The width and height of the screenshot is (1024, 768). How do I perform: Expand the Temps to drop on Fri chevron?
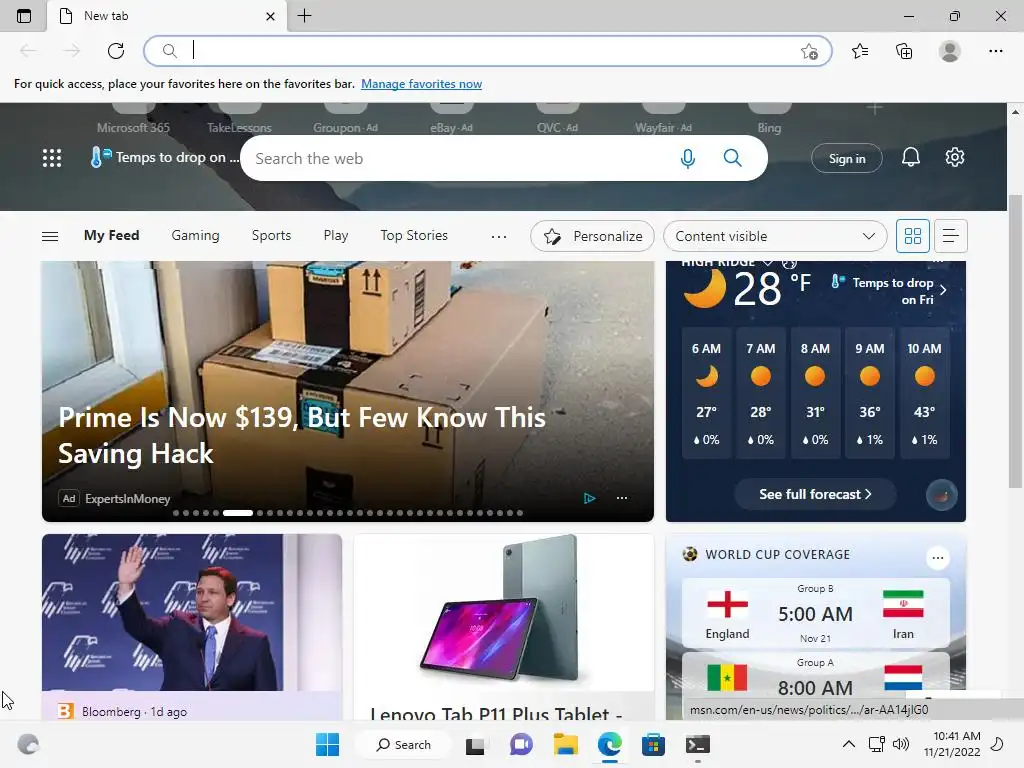tap(943, 291)
